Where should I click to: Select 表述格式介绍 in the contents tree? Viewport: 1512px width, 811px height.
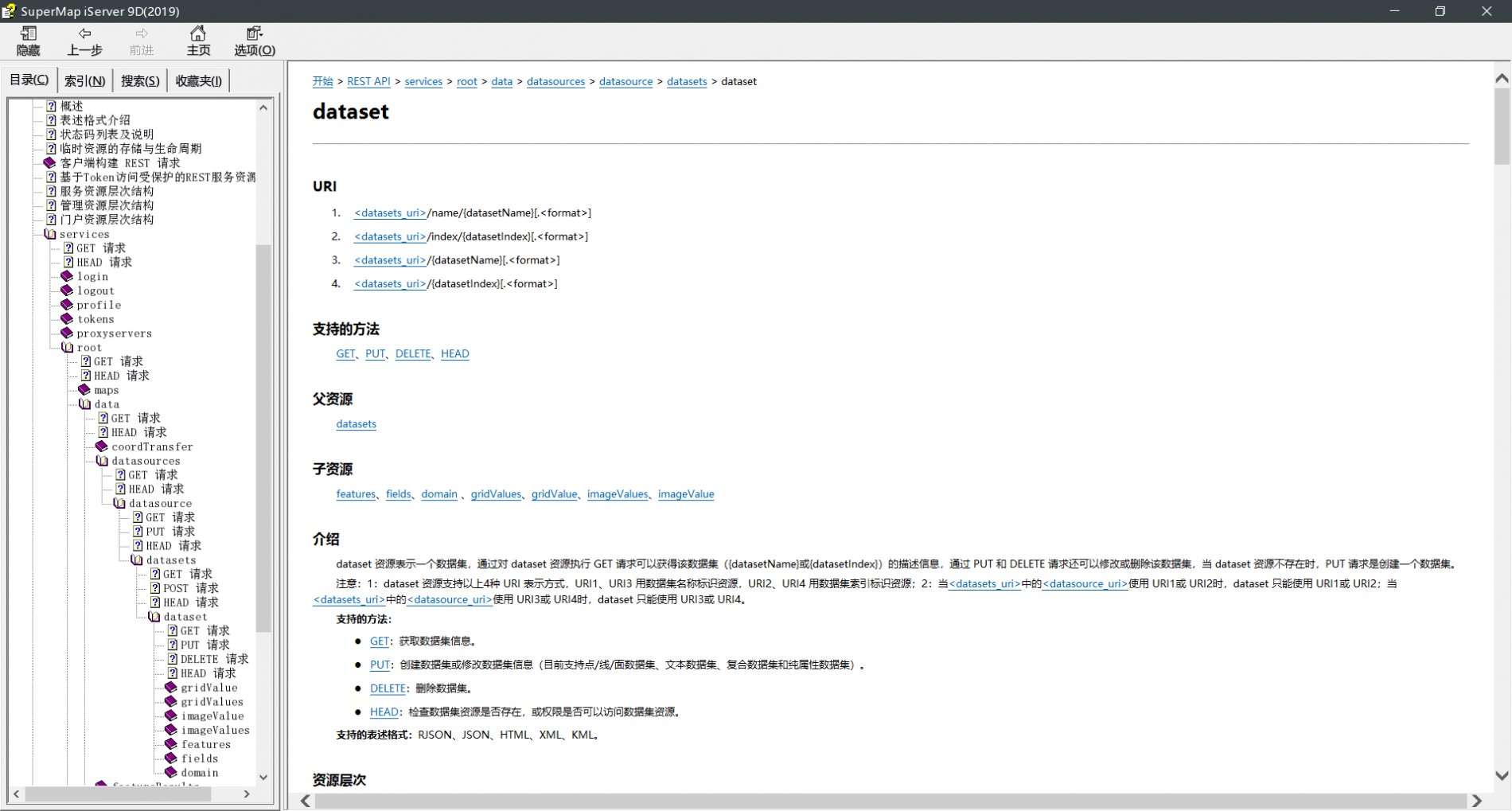pyautogui.click(x=95, y=120)
